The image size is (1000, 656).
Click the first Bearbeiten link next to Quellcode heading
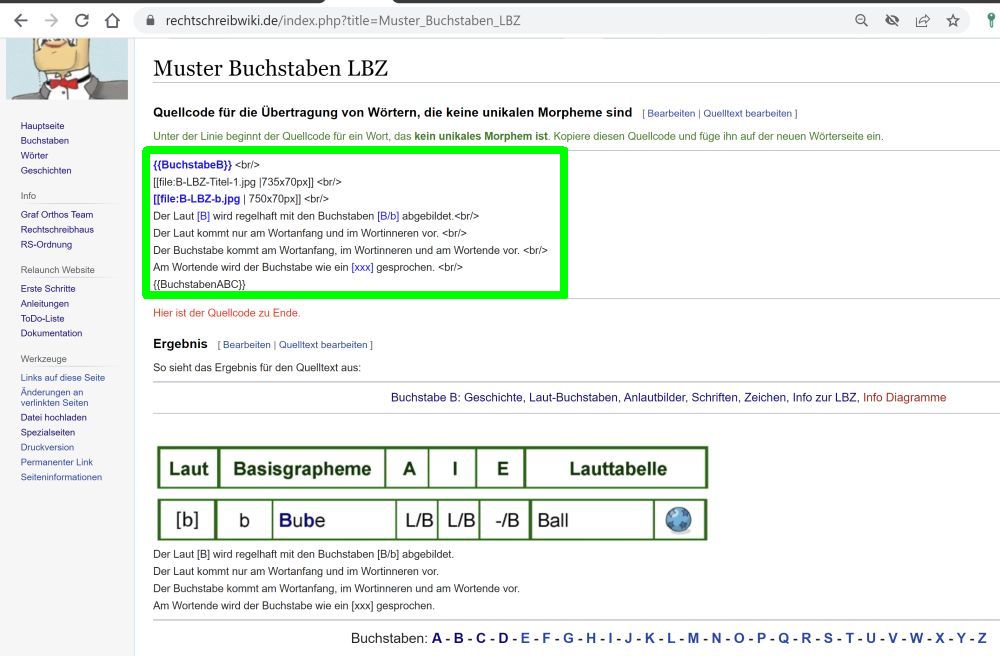point(671,114)
